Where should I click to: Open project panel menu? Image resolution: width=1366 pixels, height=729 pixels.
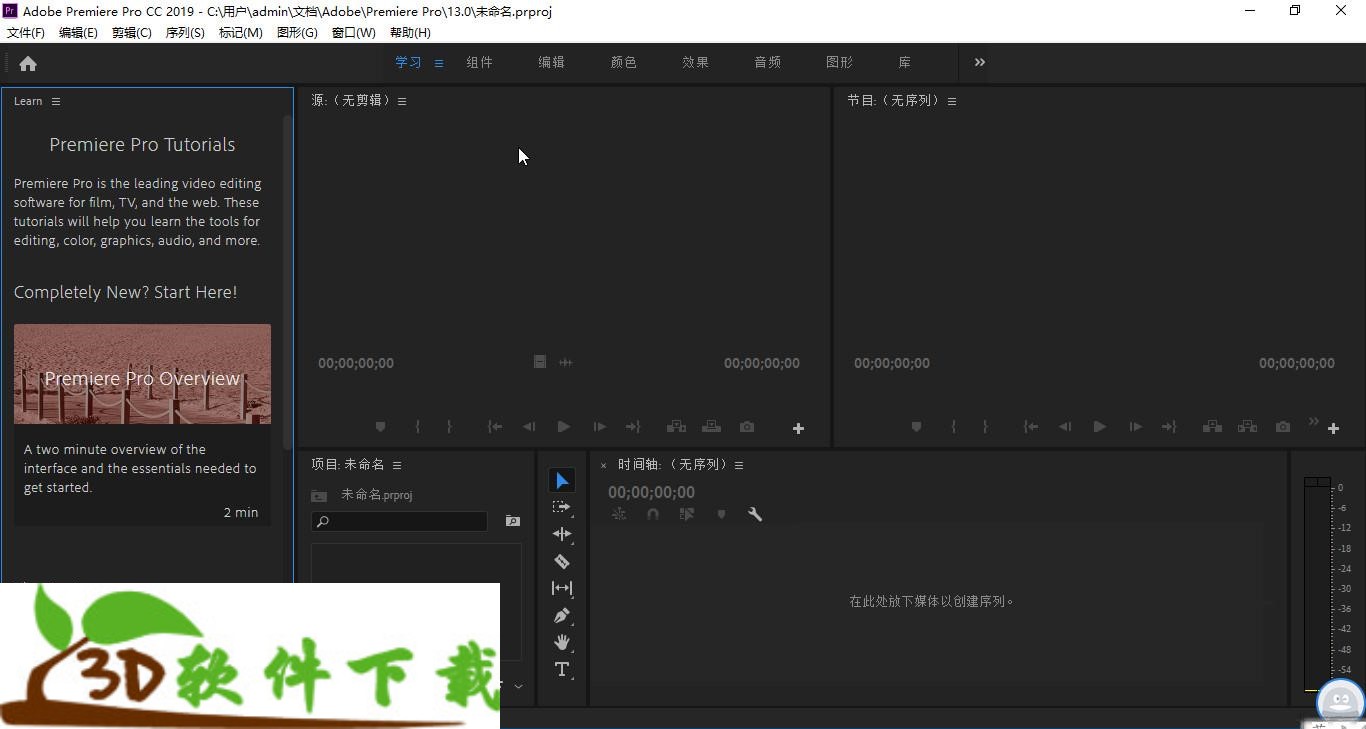pos(397,465)
